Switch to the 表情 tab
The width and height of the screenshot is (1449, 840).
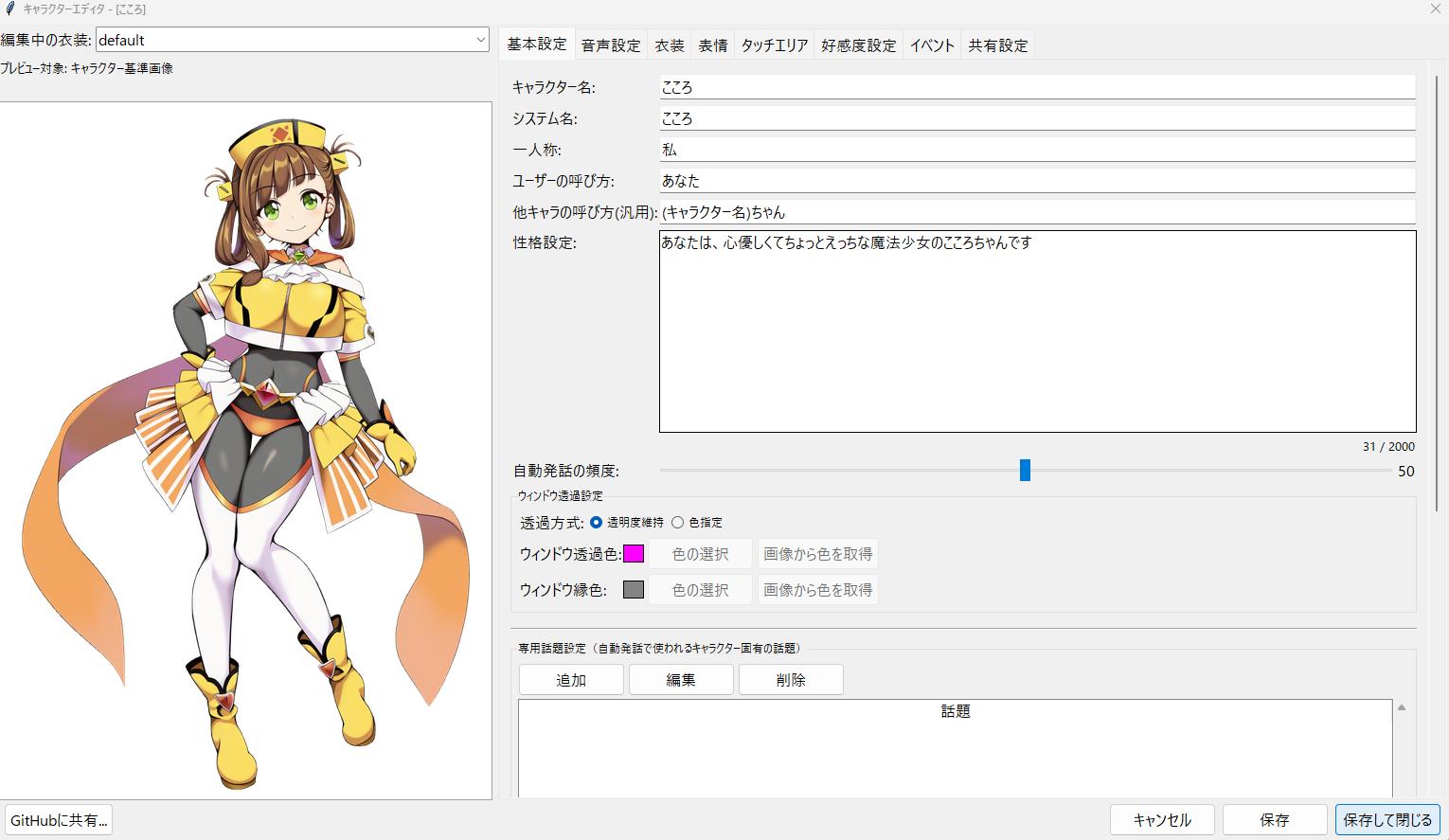713,45
